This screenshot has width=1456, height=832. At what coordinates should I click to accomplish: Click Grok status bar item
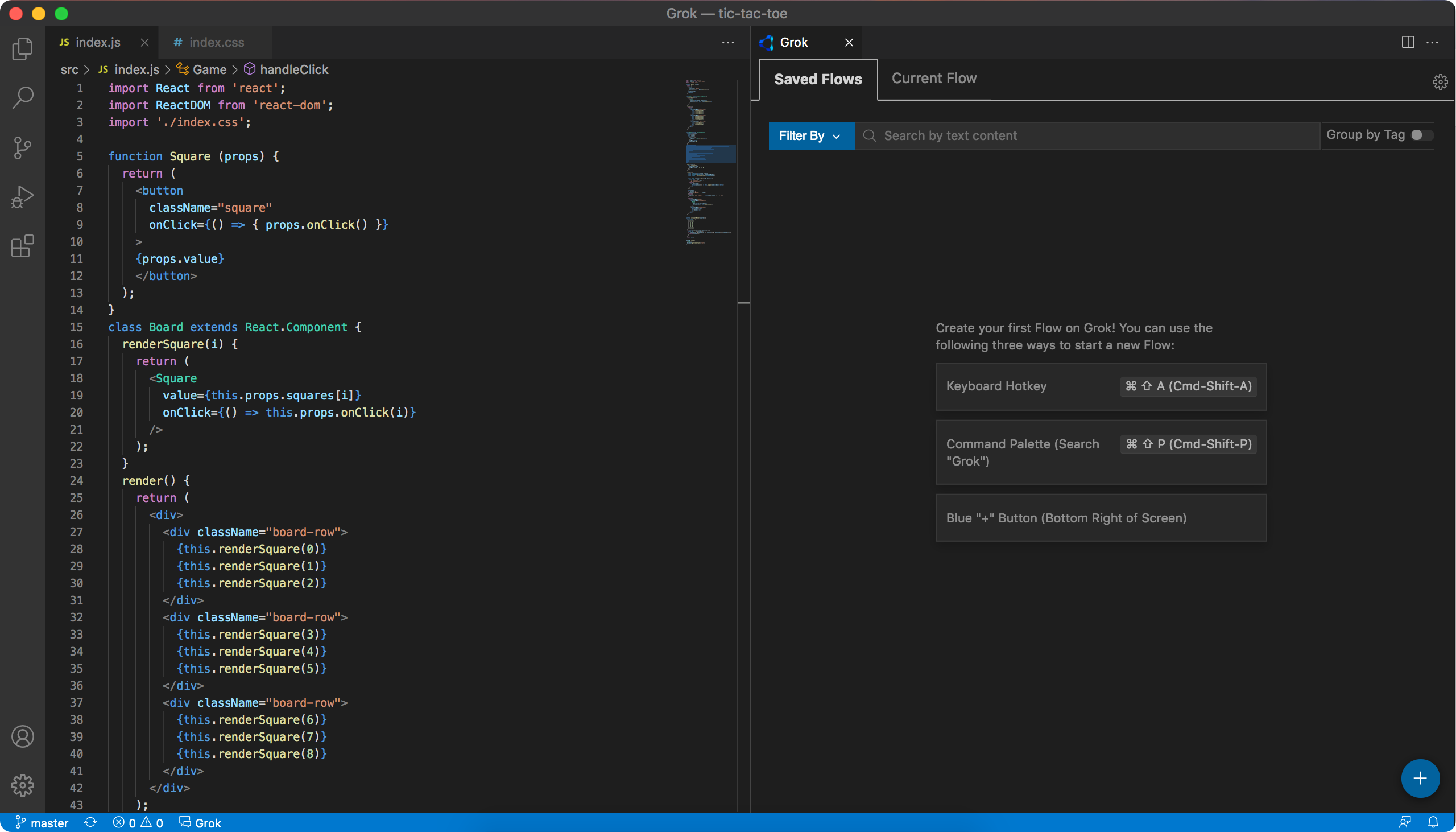click(x=200, y=823)
